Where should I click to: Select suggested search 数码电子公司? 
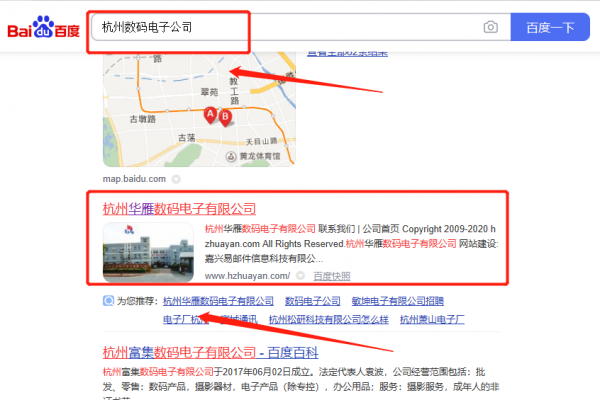click(x=313, y=301)
